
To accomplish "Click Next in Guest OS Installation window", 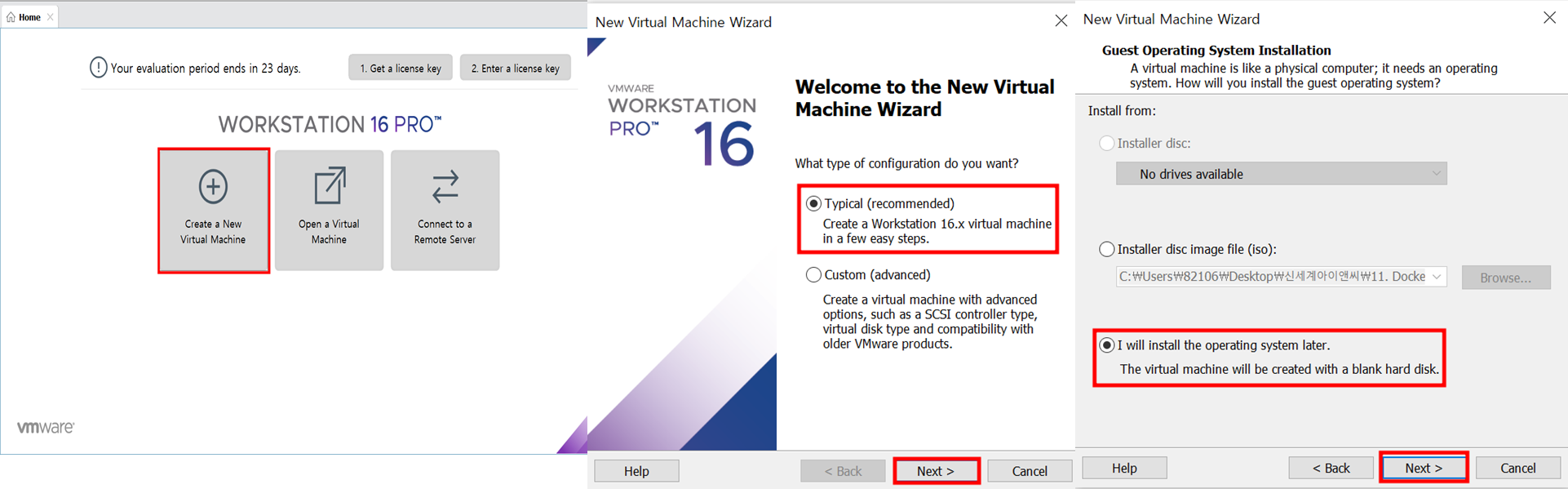I will (1424, 468).
